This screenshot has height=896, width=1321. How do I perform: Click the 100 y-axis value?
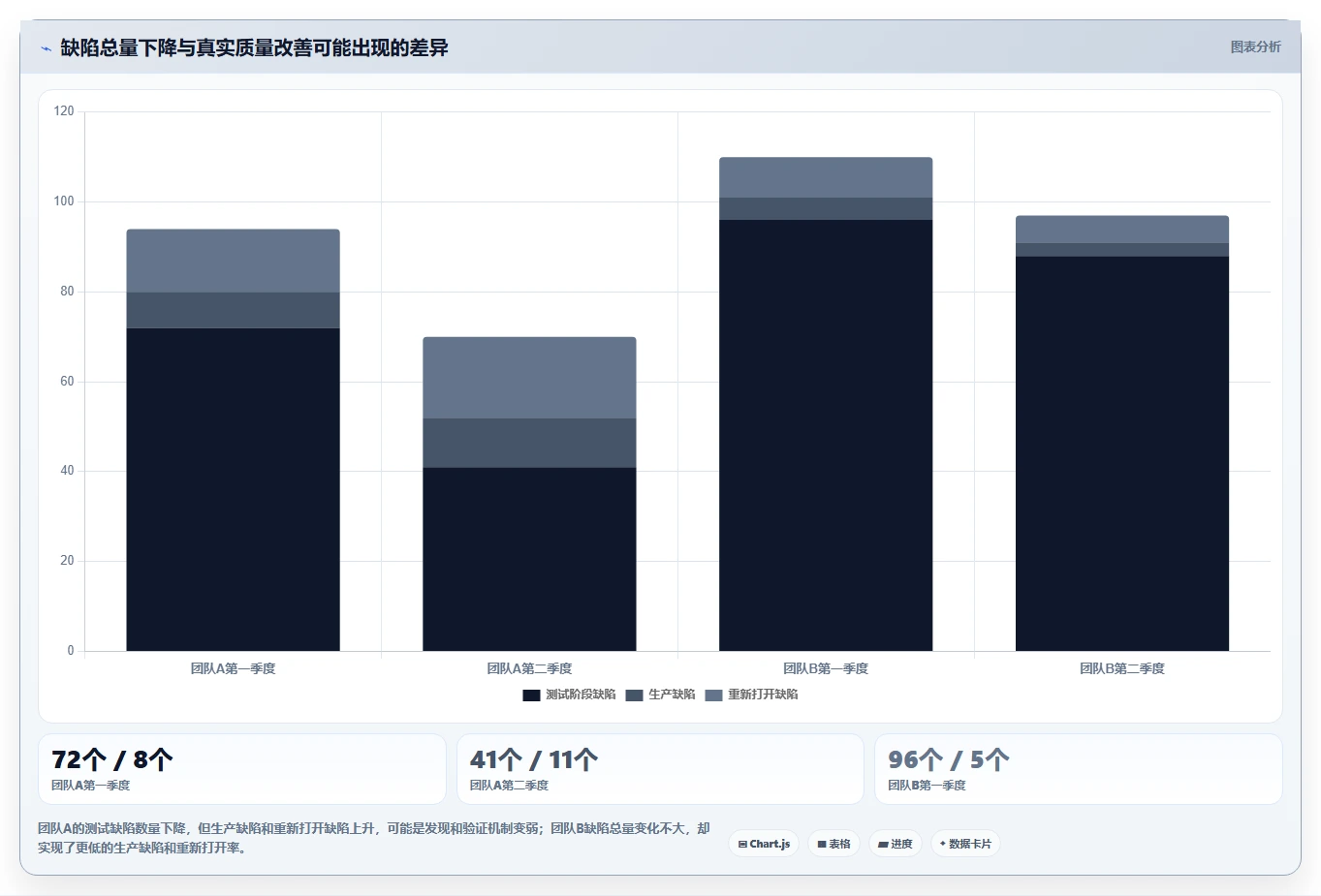pyautogui.click(x=64, y=201)
